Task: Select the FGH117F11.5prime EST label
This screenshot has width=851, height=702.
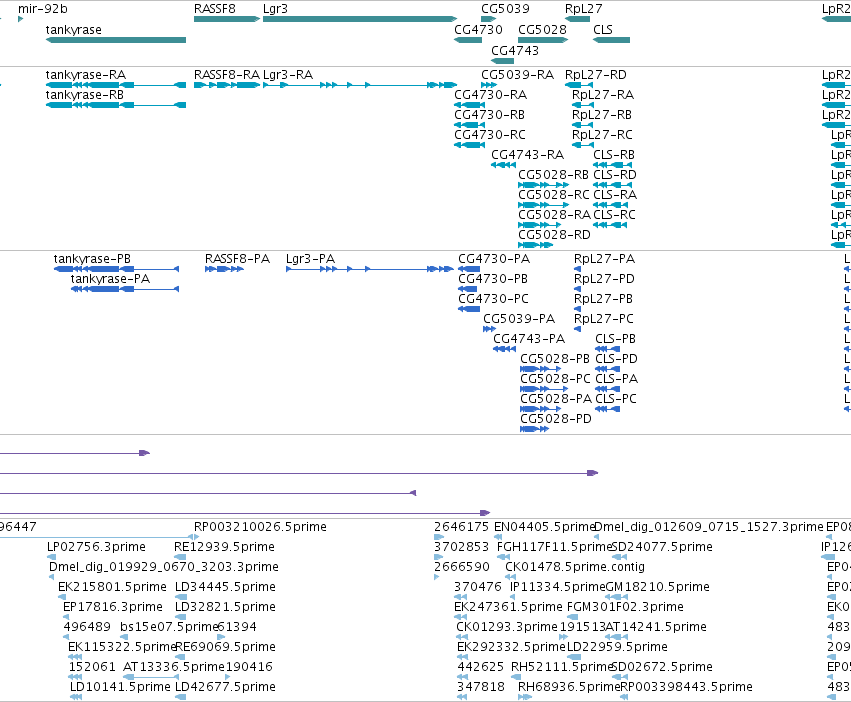Action: tap(554, 547)
